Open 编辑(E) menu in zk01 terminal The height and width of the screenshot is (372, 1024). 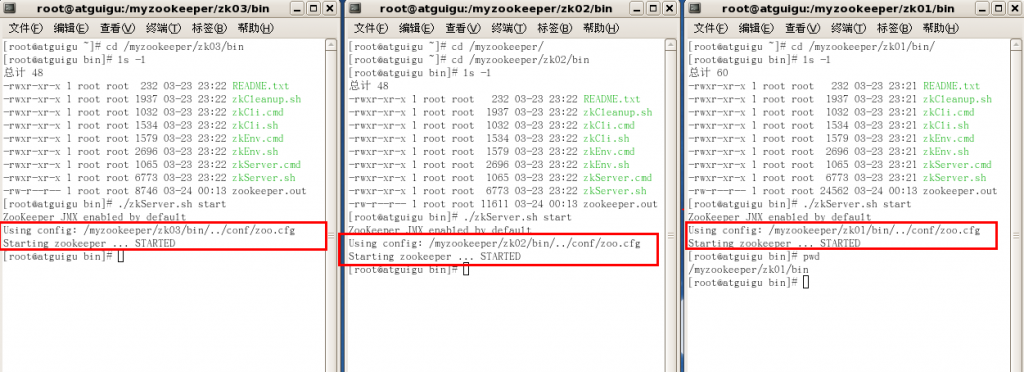756,29
